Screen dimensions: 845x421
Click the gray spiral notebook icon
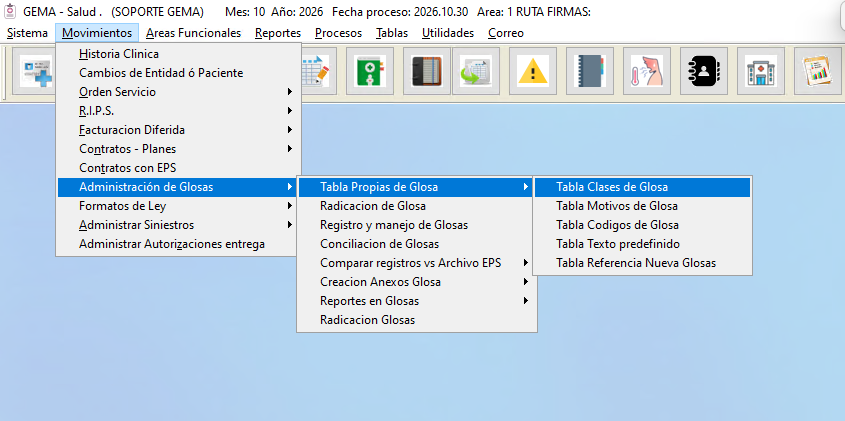590,71
